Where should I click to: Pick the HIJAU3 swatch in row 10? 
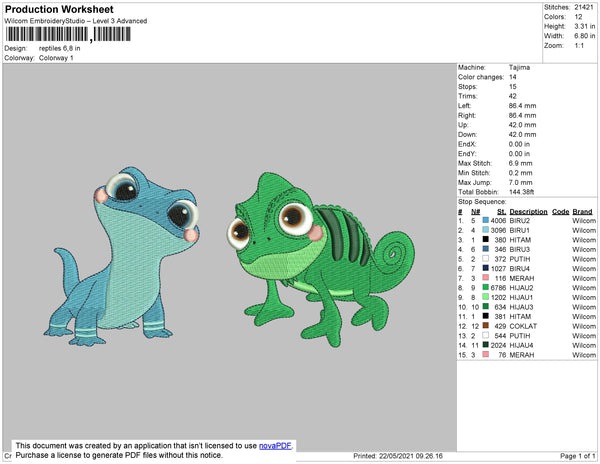click(x=486, y=307)
